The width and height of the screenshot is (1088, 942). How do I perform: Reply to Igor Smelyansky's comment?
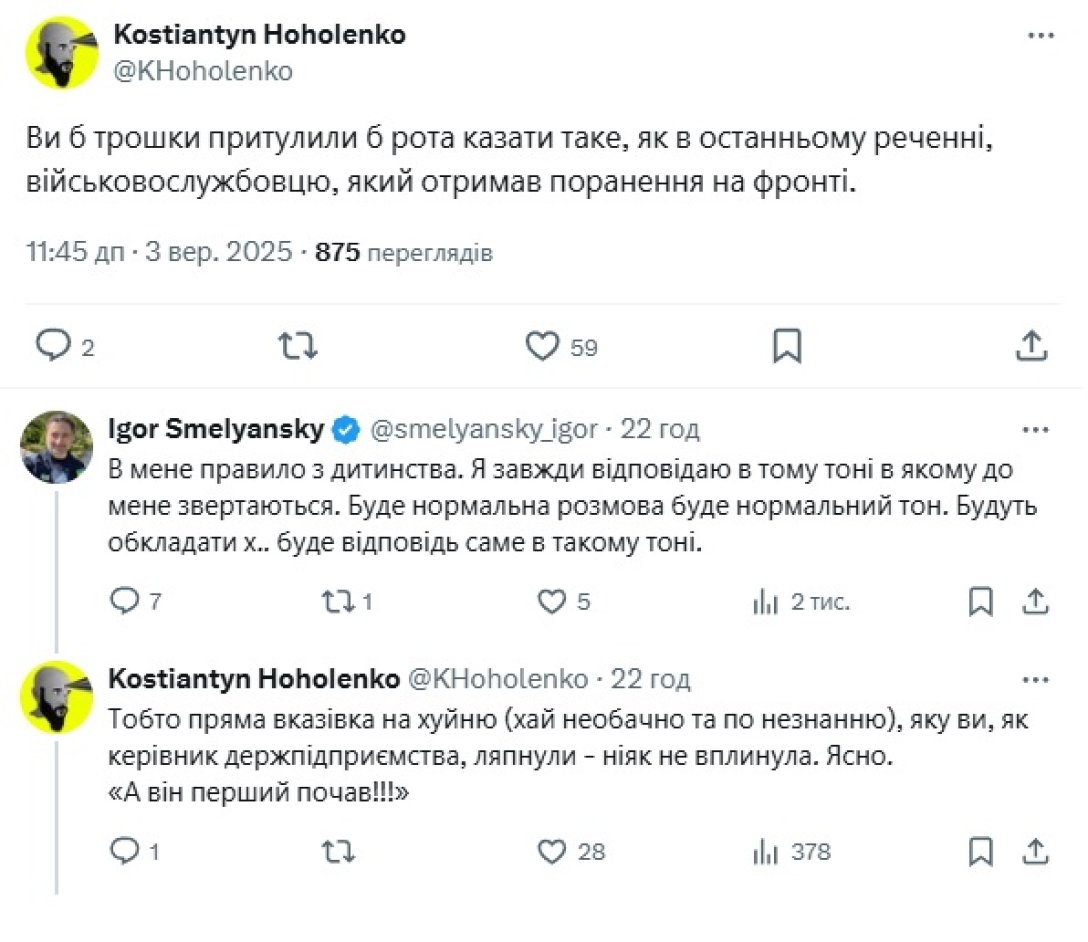click(124, 601)
